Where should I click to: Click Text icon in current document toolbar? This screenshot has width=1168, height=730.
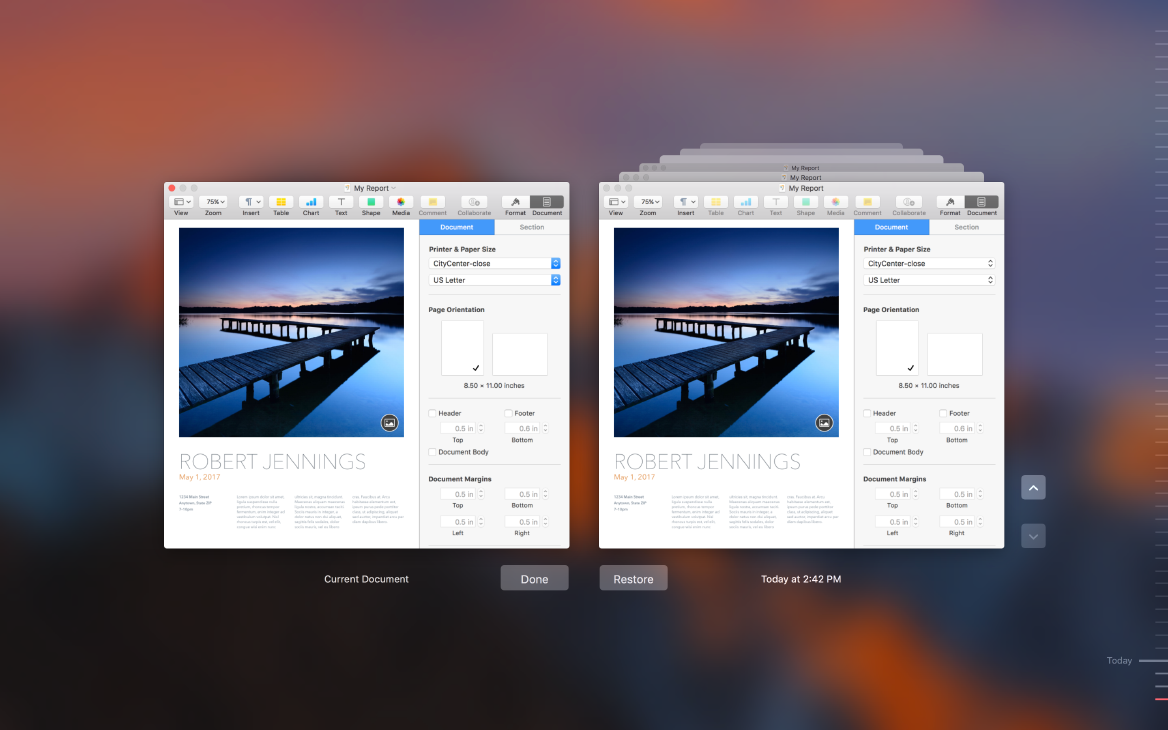341,202
